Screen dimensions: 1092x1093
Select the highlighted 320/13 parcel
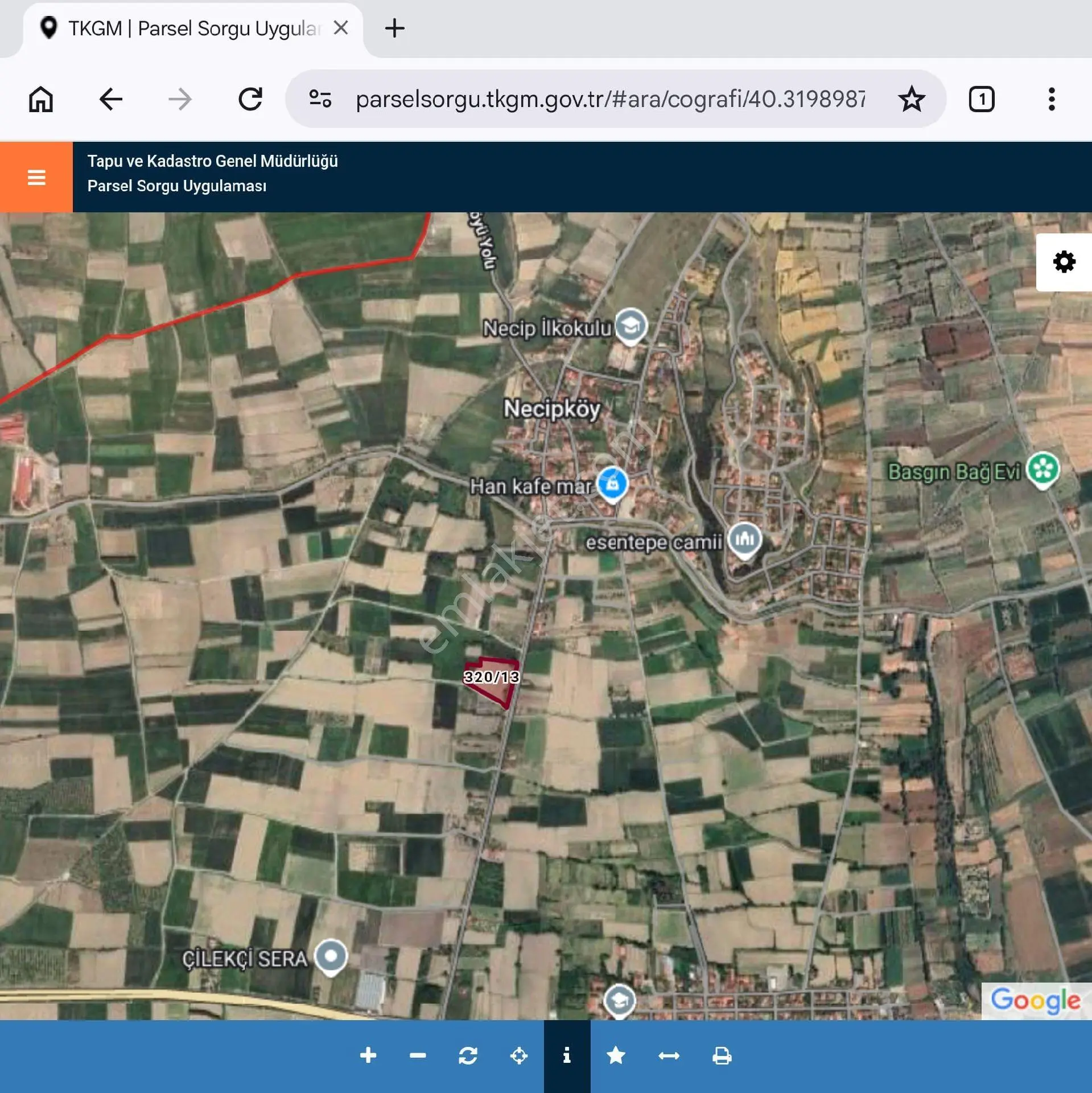point(492,680)
